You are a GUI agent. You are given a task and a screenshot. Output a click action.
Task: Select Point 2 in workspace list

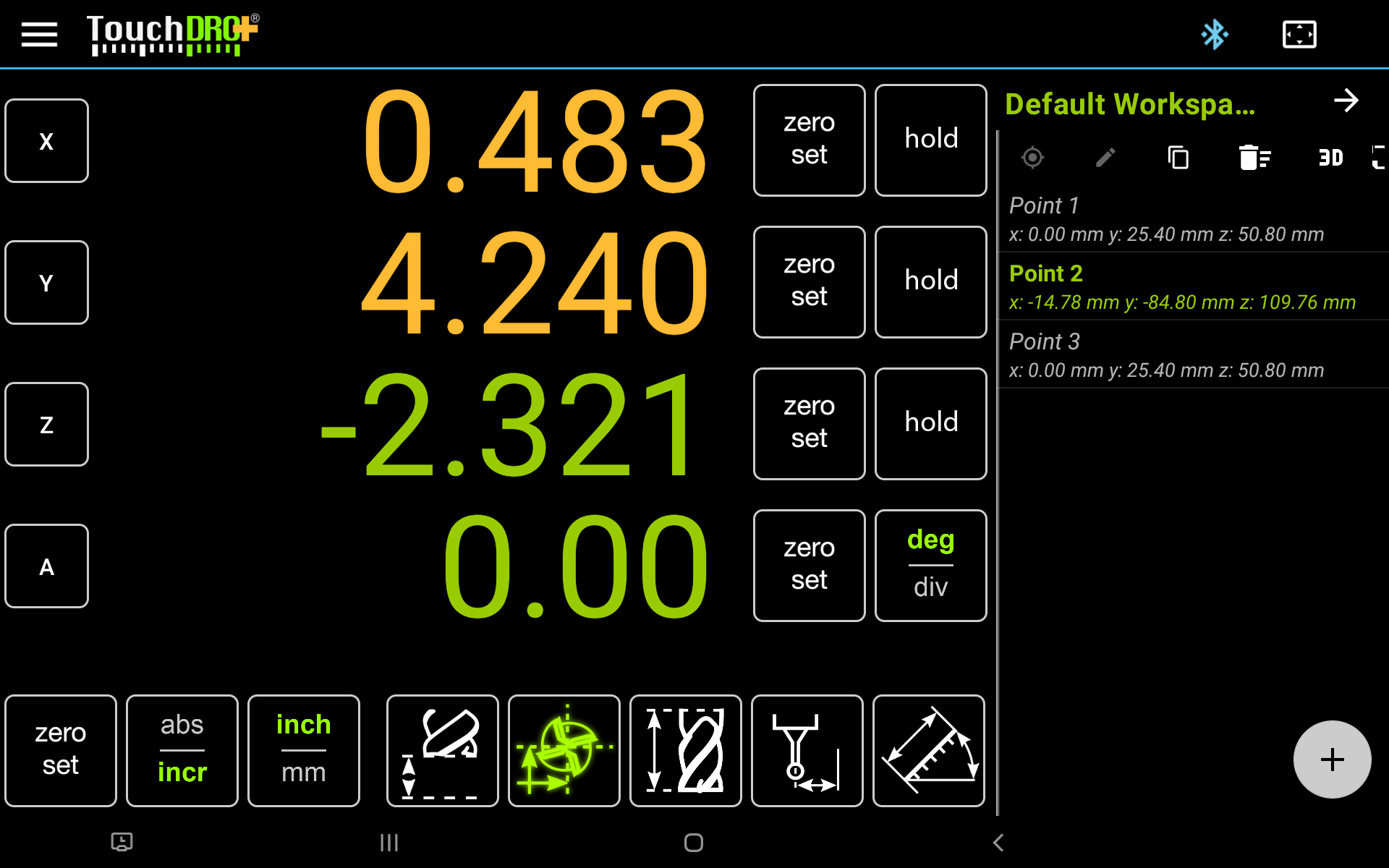click(x=1194, y=286)
